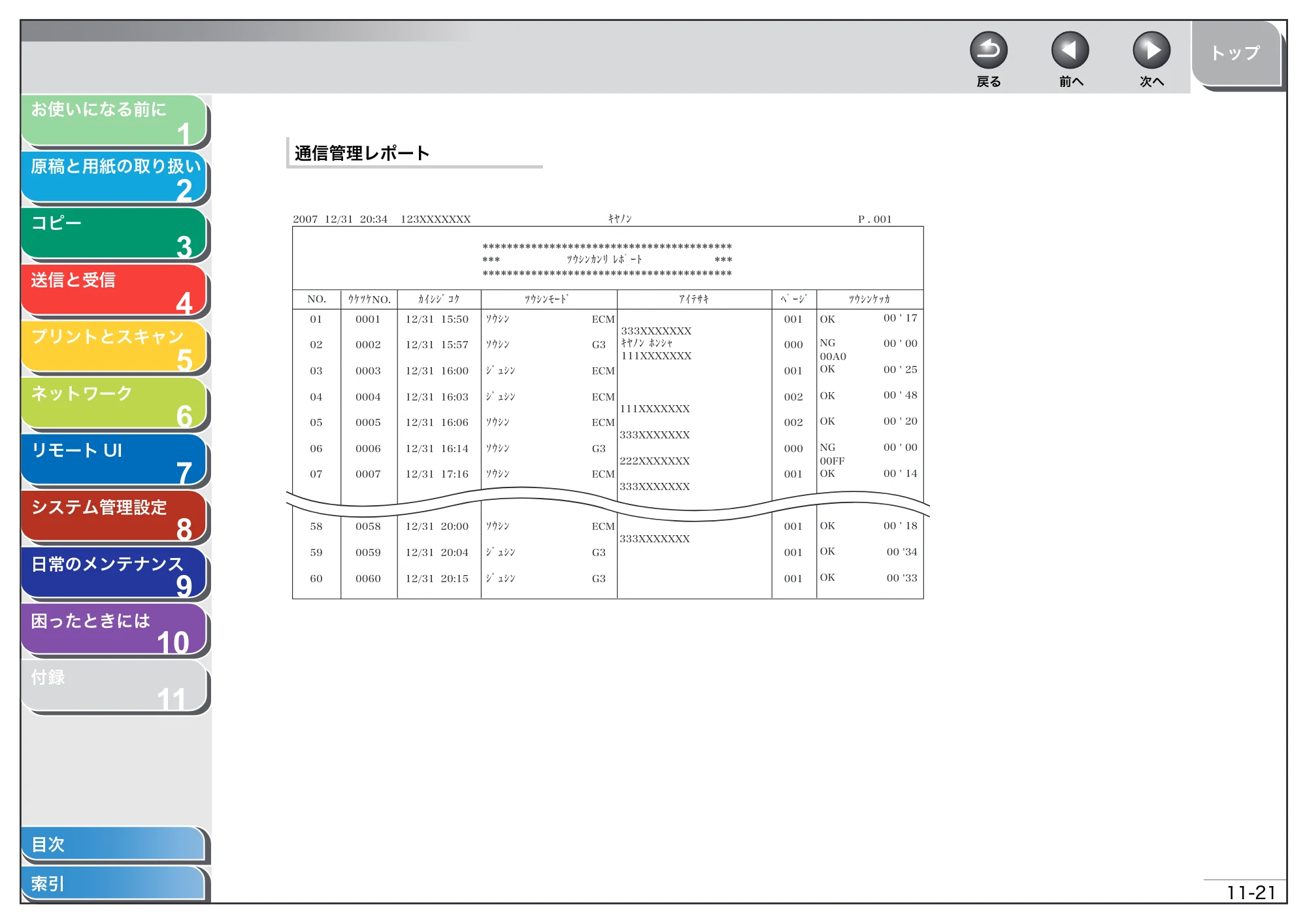Go to chapter 3 コピー
1307x924 pixels.
point(114,234)
